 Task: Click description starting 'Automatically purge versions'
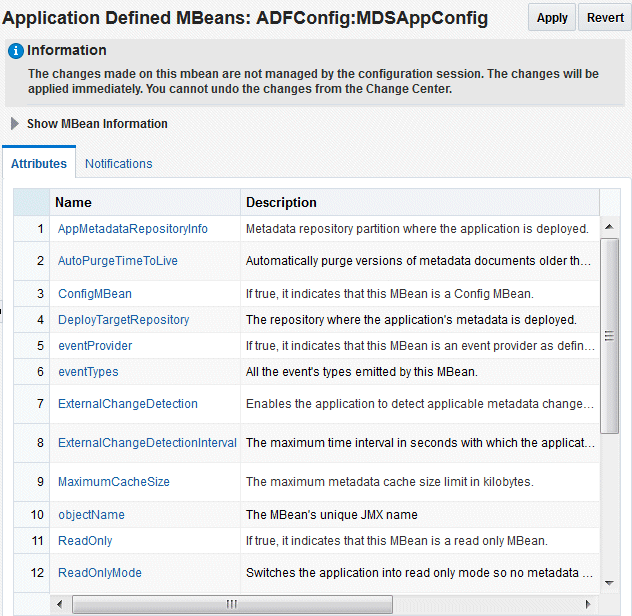click(418, 260)
